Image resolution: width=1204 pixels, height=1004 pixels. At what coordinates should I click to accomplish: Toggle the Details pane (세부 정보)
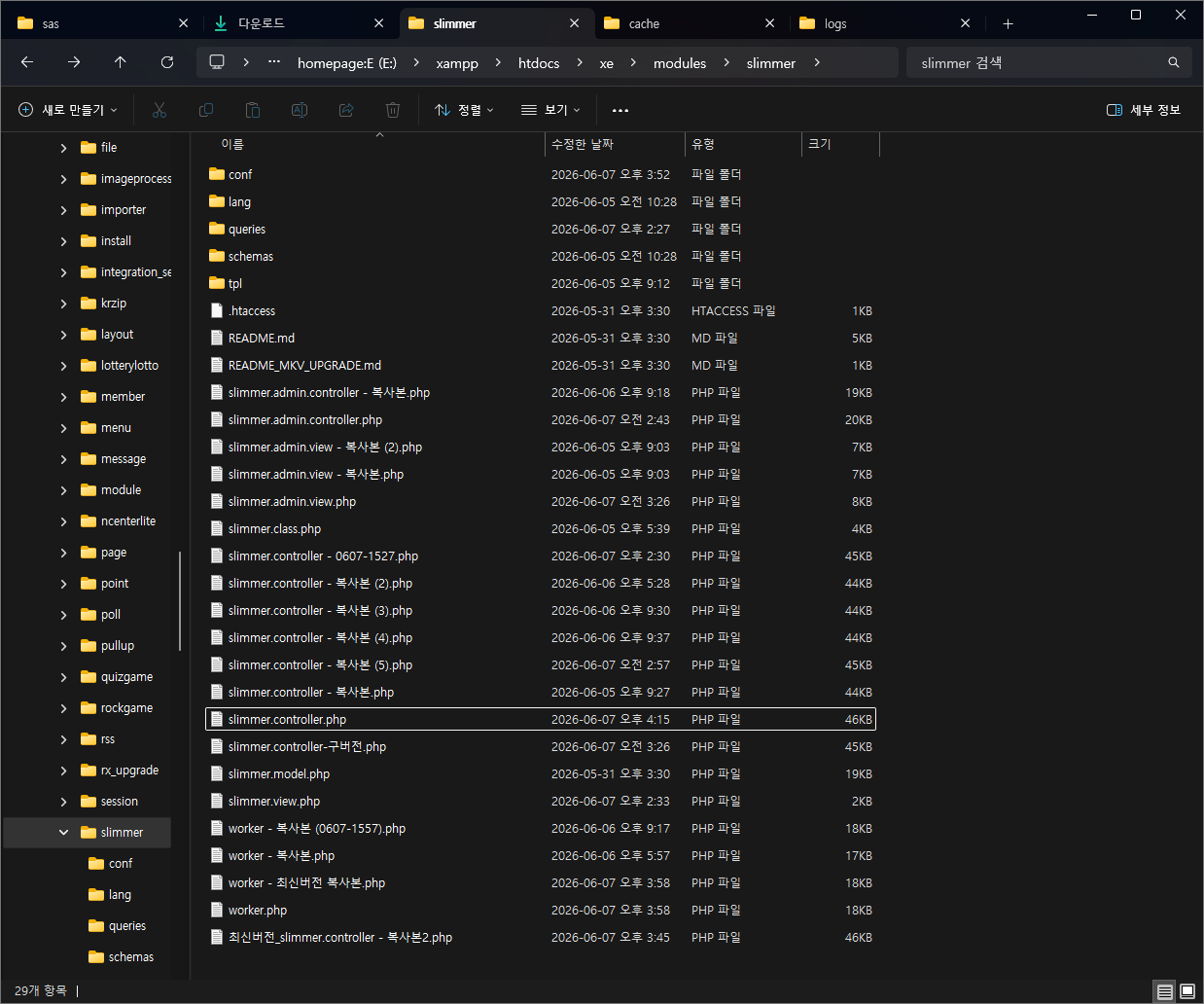(1144, 110)
